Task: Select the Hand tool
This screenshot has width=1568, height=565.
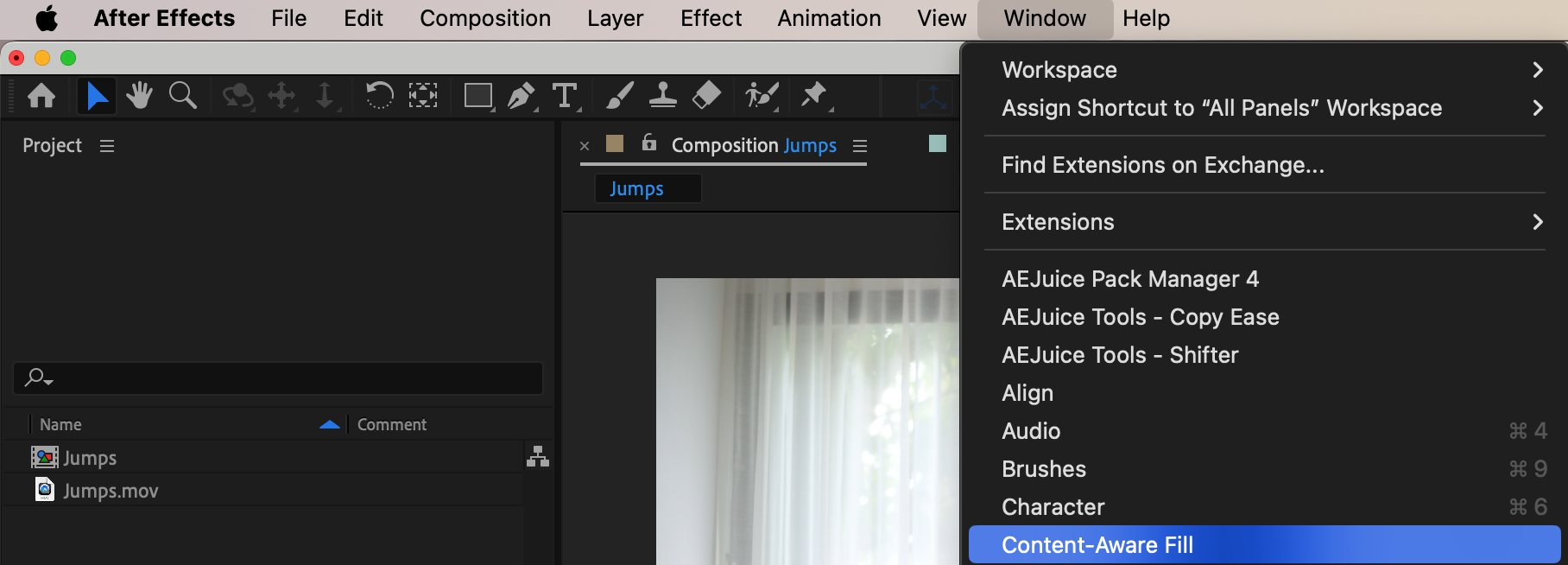Action: pos(139,95)
